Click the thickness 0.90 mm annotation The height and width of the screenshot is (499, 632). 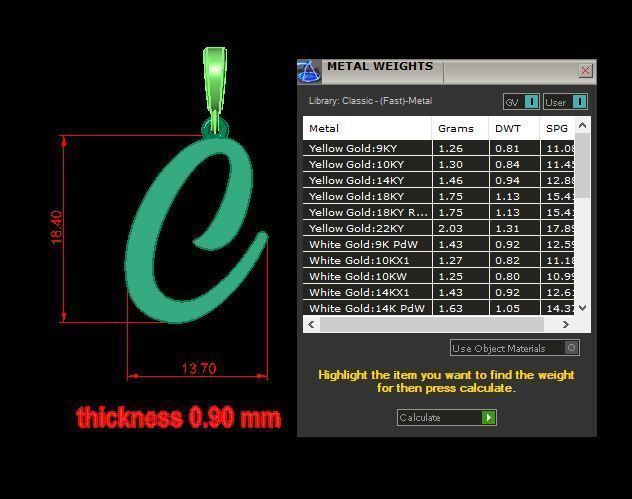pos(178,417)
